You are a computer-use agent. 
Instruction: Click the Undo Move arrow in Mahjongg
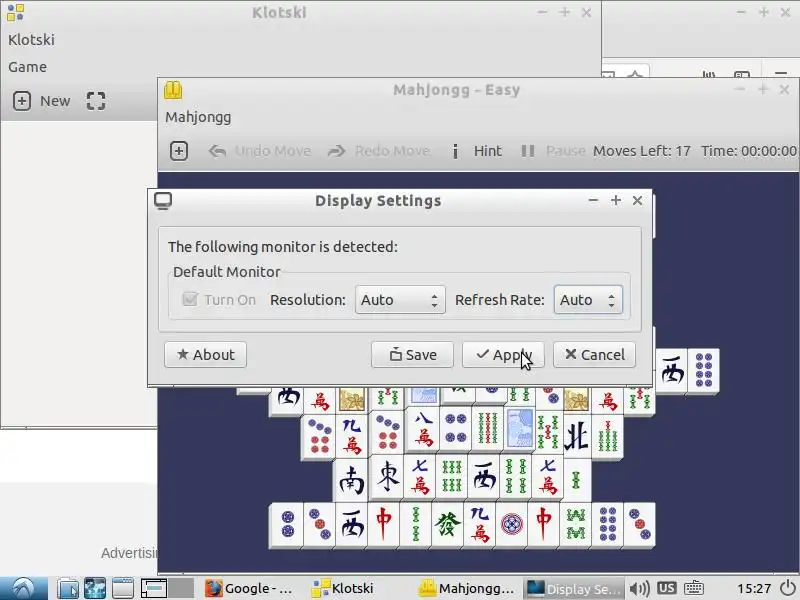[217, 151]
